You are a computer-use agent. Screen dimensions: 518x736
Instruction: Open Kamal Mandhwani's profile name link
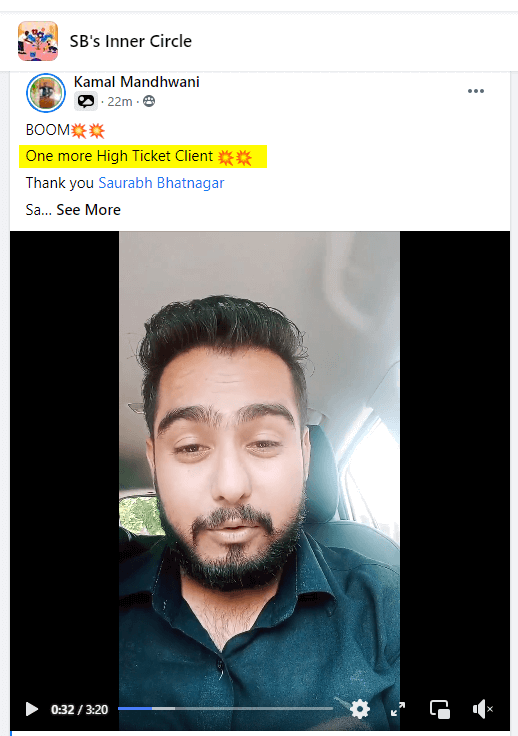pos(137,82)
